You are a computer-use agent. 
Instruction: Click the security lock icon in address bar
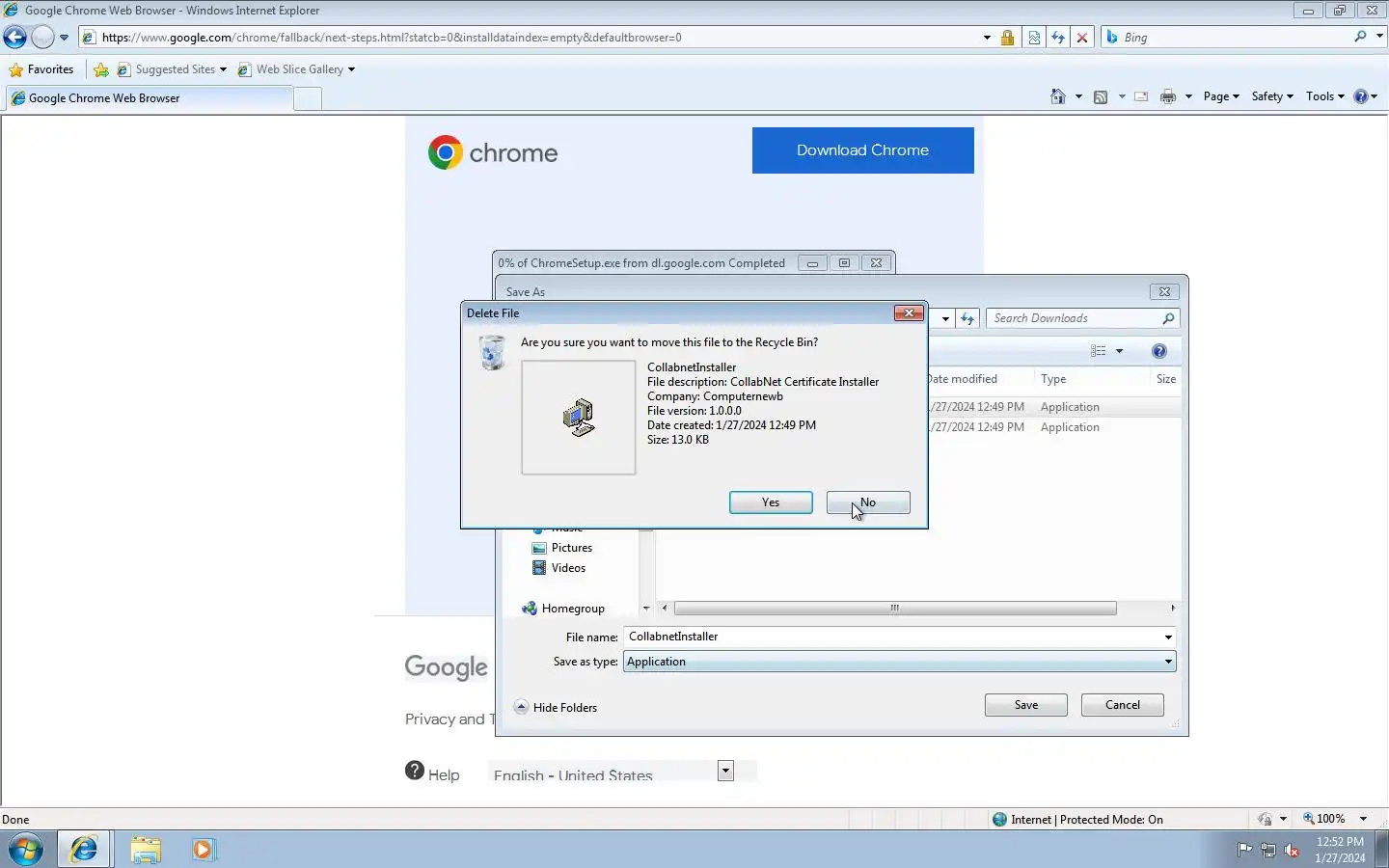(x=1008, y=38)
